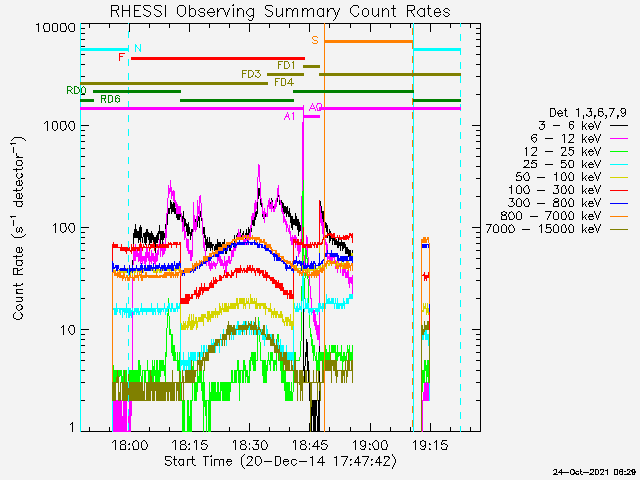
Task: Select the 3 - 6 keV legend label
Action: 570,126
